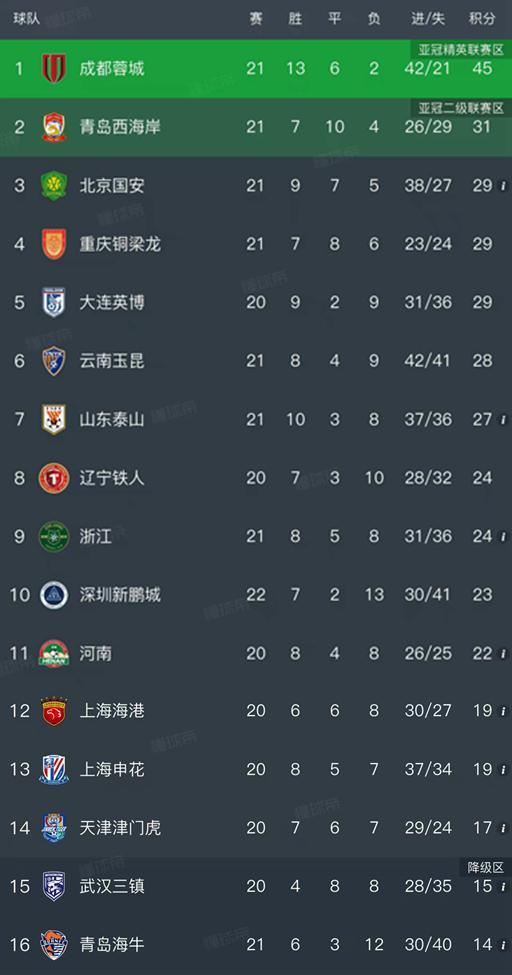512x975 pixels.
Task: Click the 降级区 relegation zone label
Action: (486, 867)
